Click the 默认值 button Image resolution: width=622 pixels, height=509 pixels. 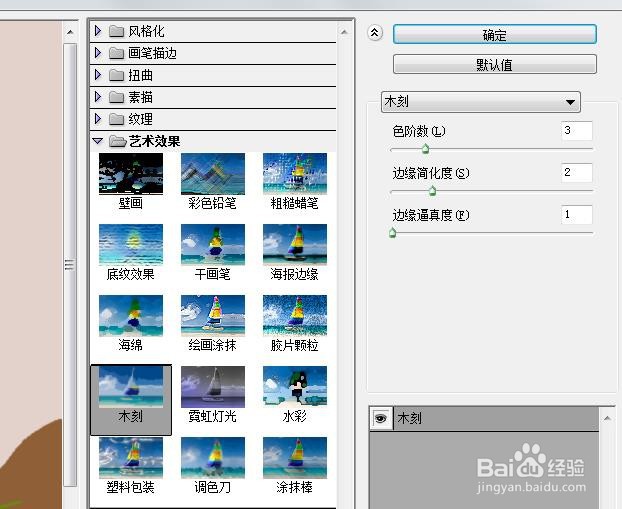(x=495, y=64)
